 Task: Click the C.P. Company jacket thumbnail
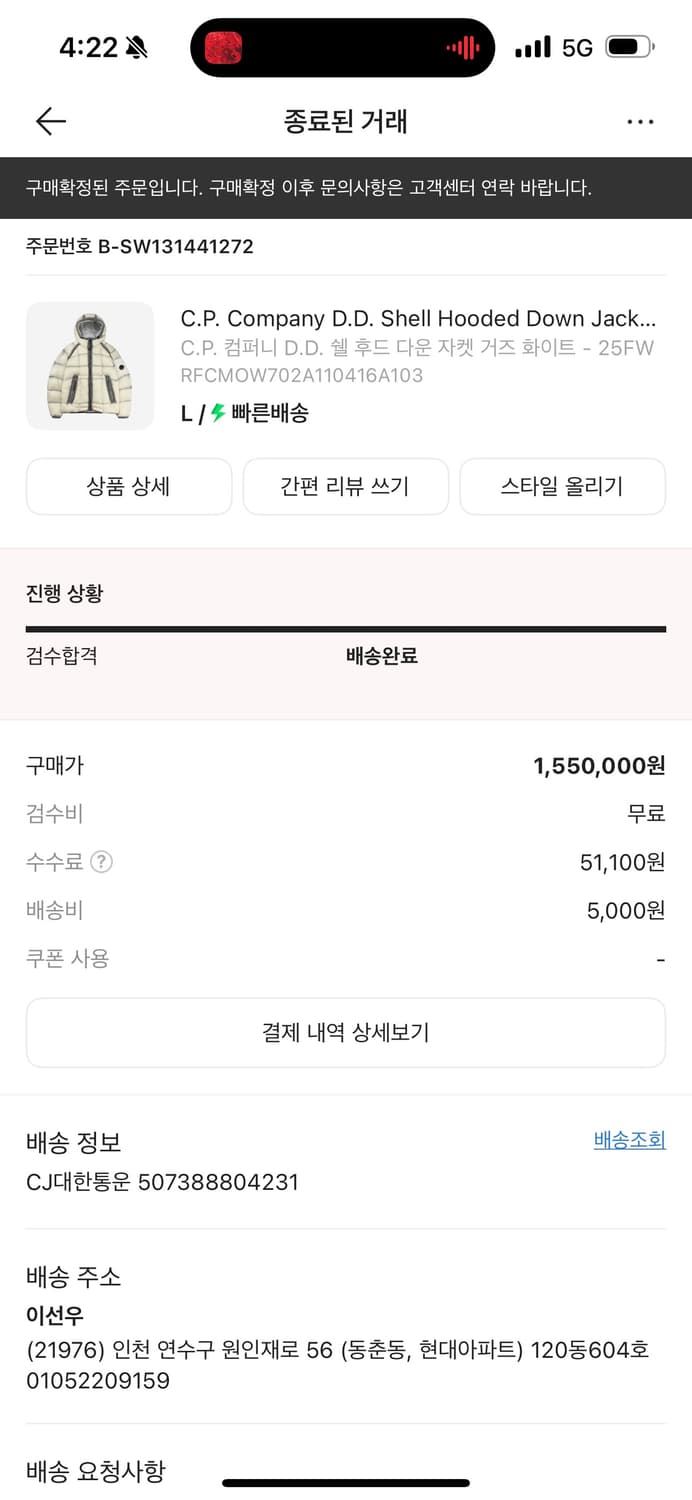click(90, 365)
